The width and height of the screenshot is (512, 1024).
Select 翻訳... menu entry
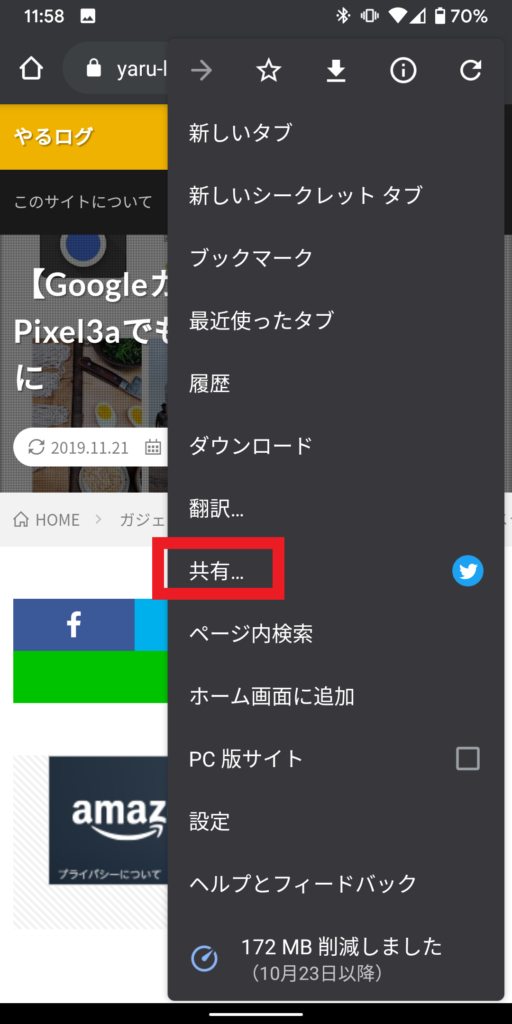click(336, 509)
